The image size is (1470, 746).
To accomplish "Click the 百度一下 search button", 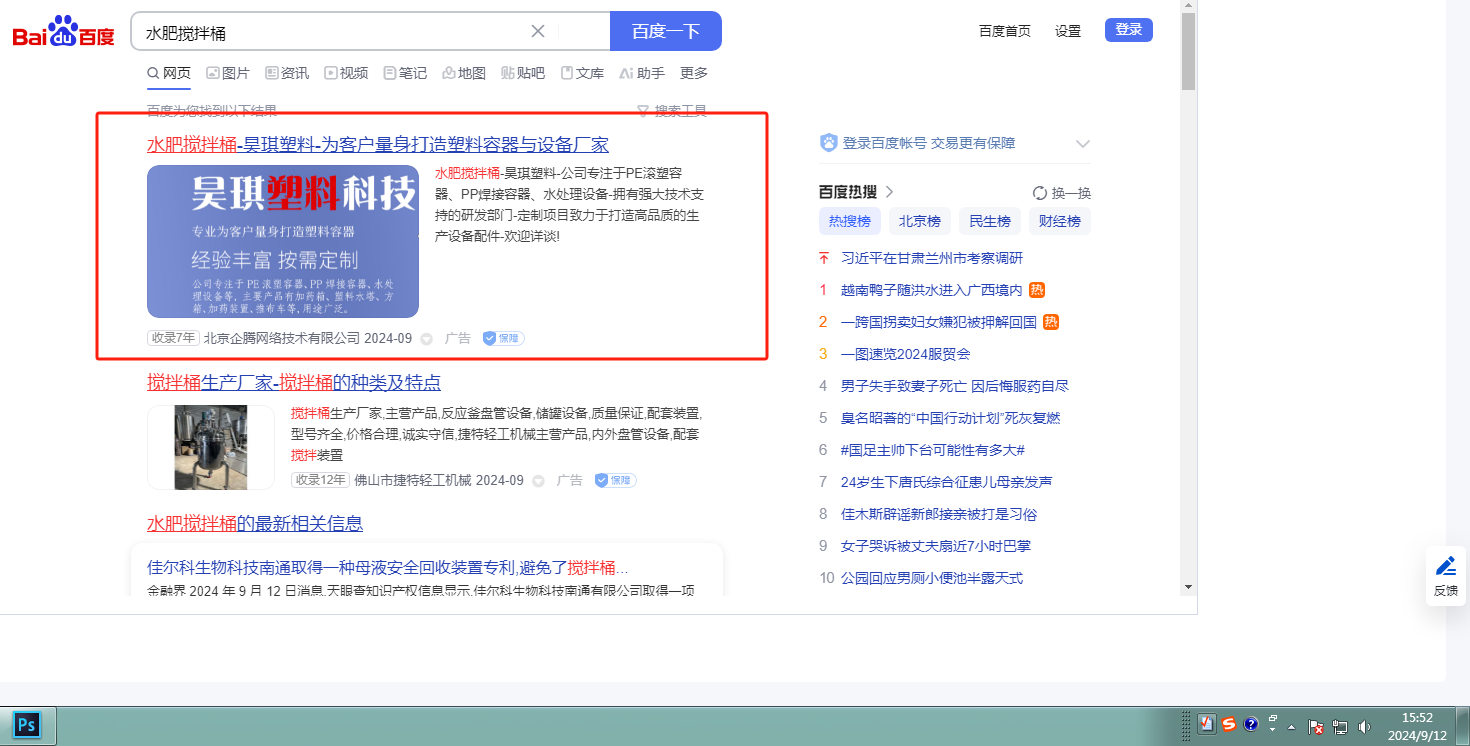I will click(666, 31).
